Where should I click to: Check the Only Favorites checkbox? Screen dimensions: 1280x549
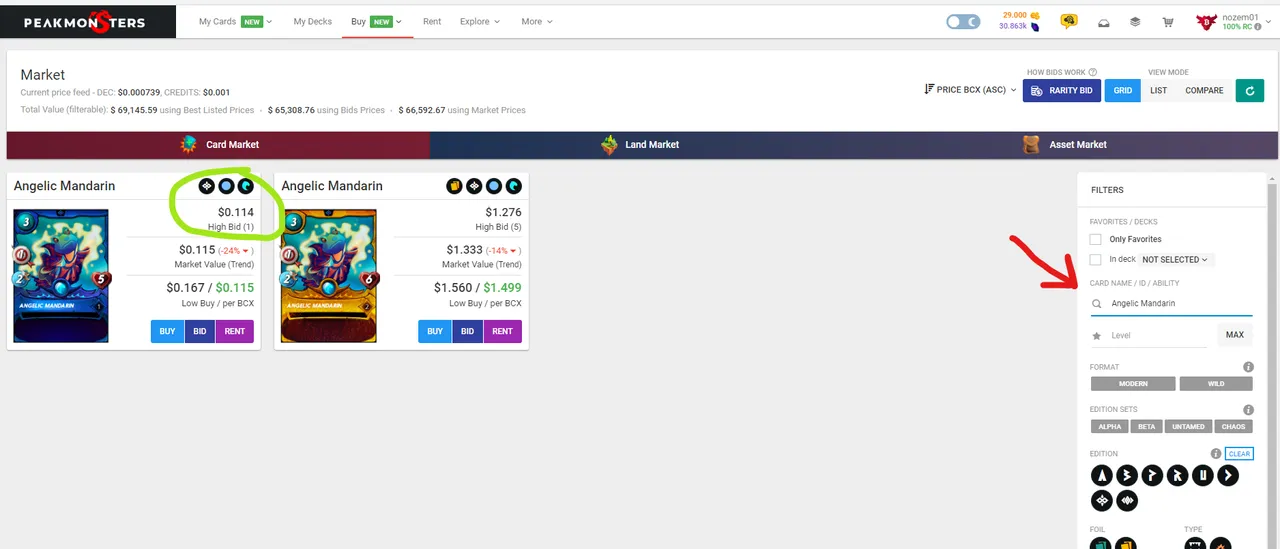[1096, 239]
